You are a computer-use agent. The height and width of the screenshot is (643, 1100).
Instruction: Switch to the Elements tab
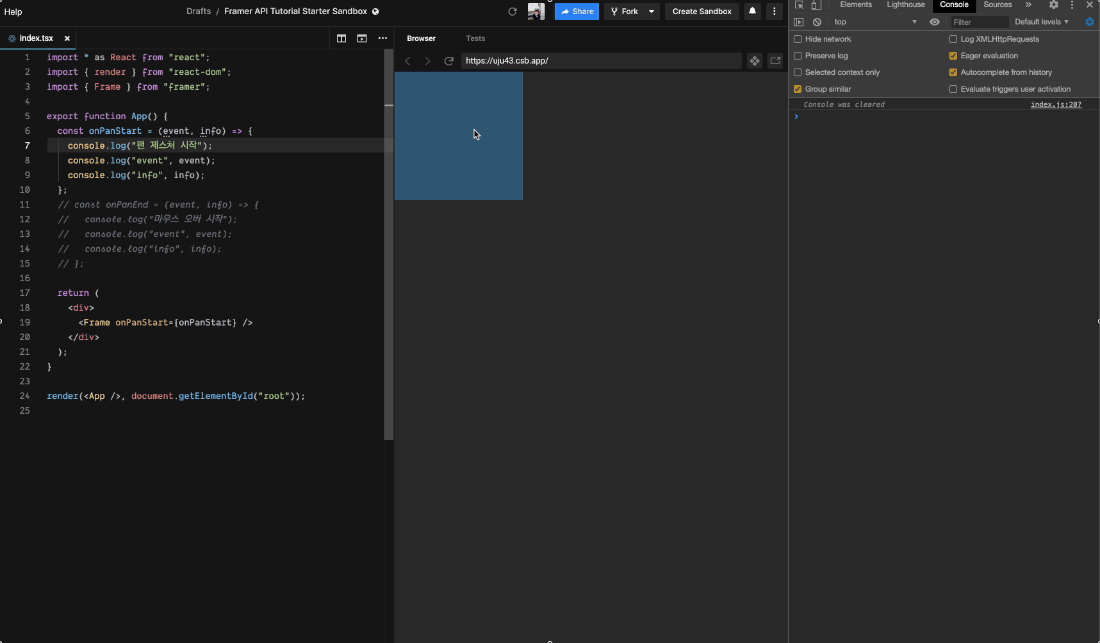point(856,5)
